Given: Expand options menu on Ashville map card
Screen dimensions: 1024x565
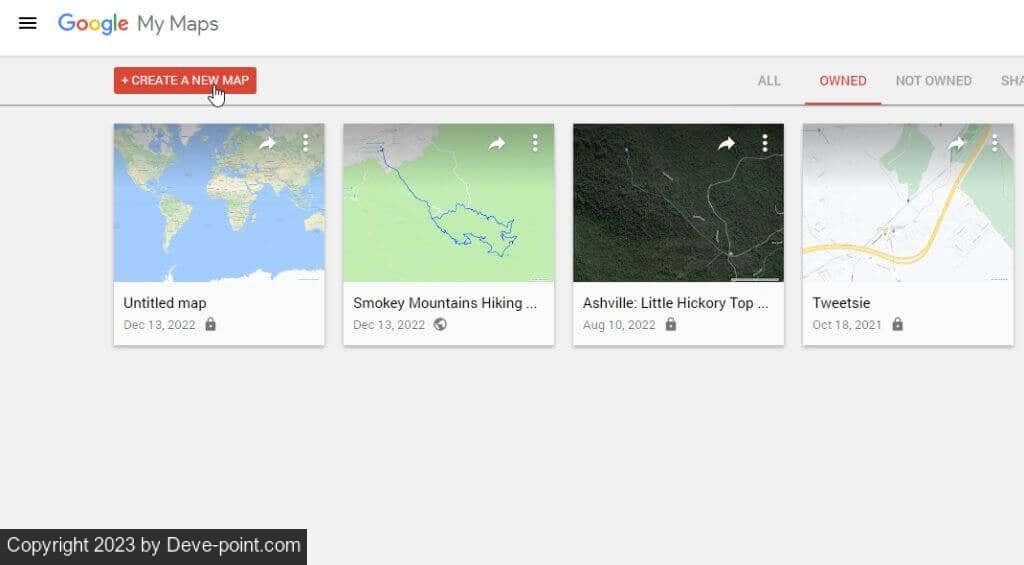Looking at the screenshot, I should [765, 144].
